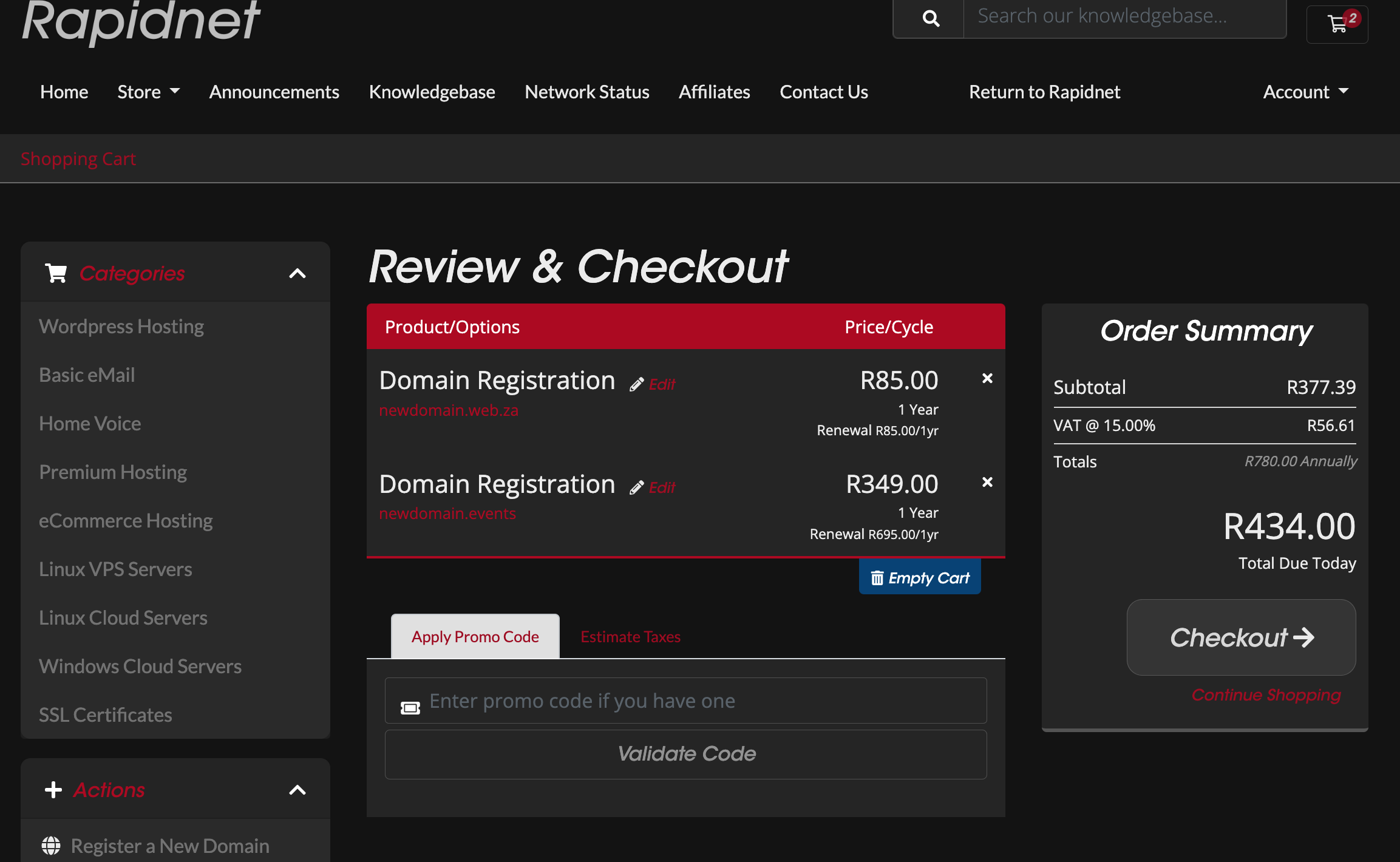Remove newdomain.events with its X icon

[x=987, y=482]
